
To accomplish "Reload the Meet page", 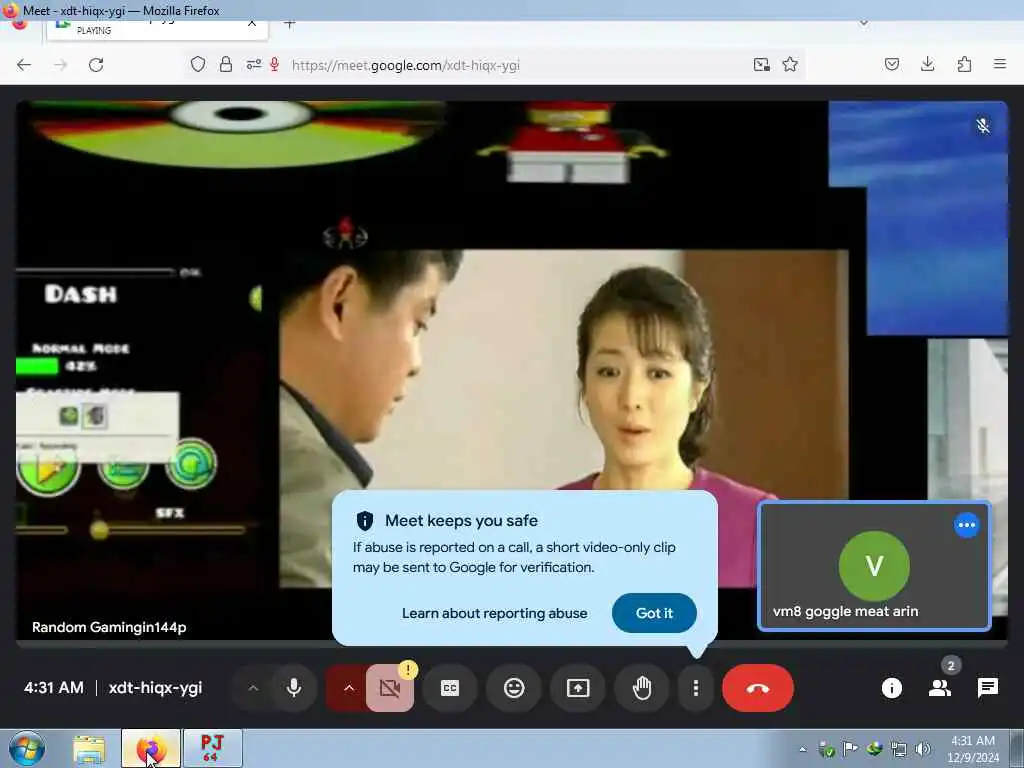I will click(96, 65).
